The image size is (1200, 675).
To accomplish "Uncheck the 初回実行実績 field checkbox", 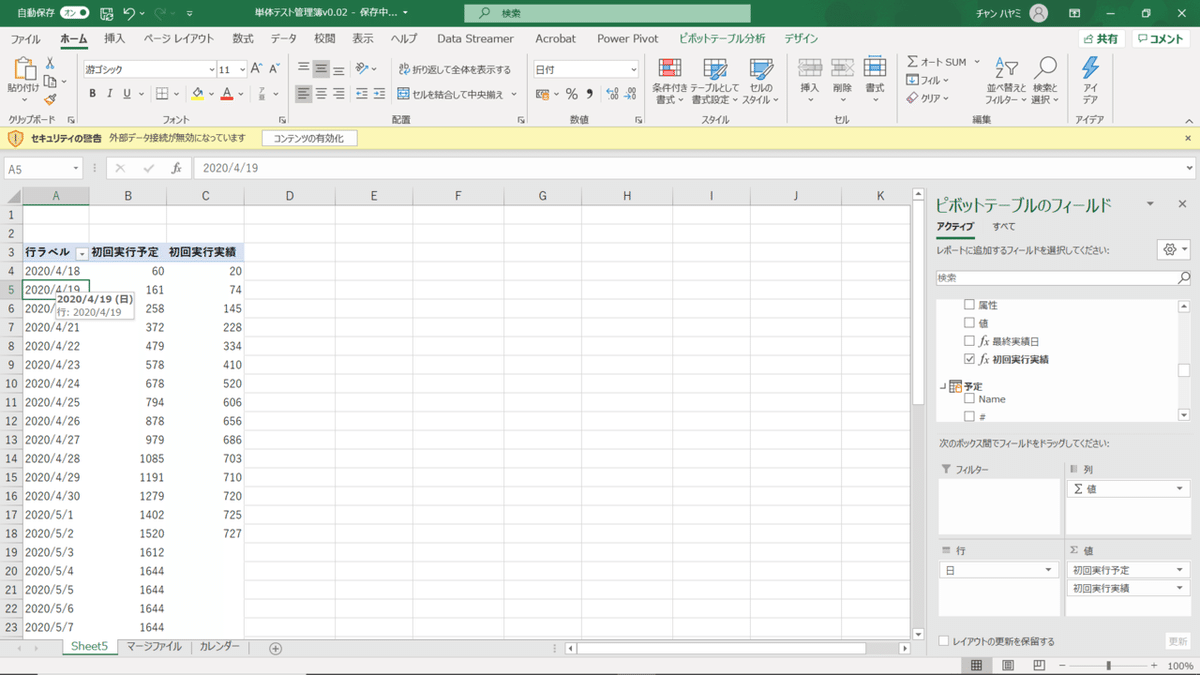I will (968, 359).
